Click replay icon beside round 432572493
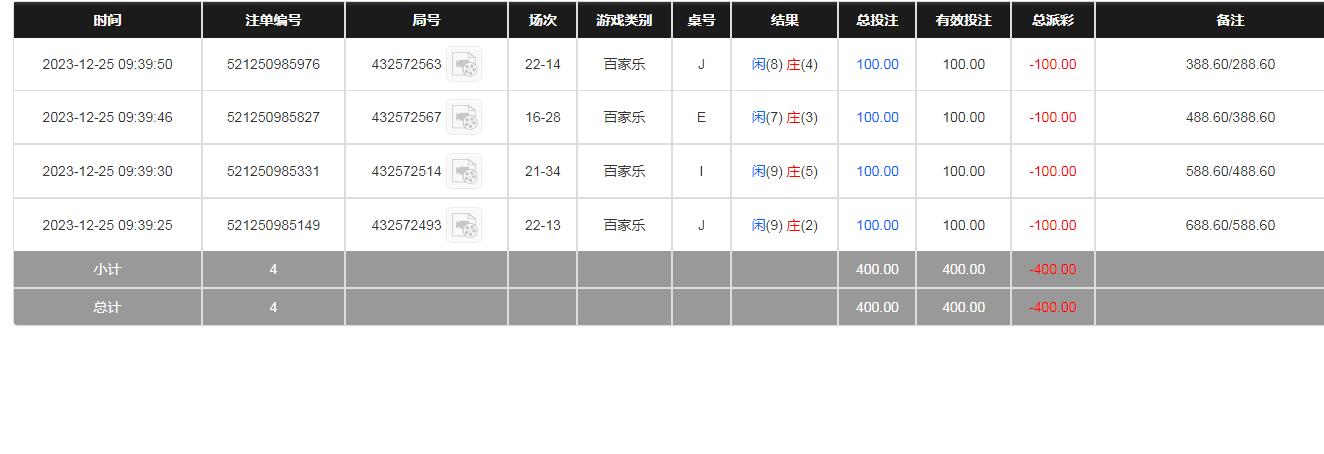Viewport: 1324px width, 454px height. tap(463, 226)
